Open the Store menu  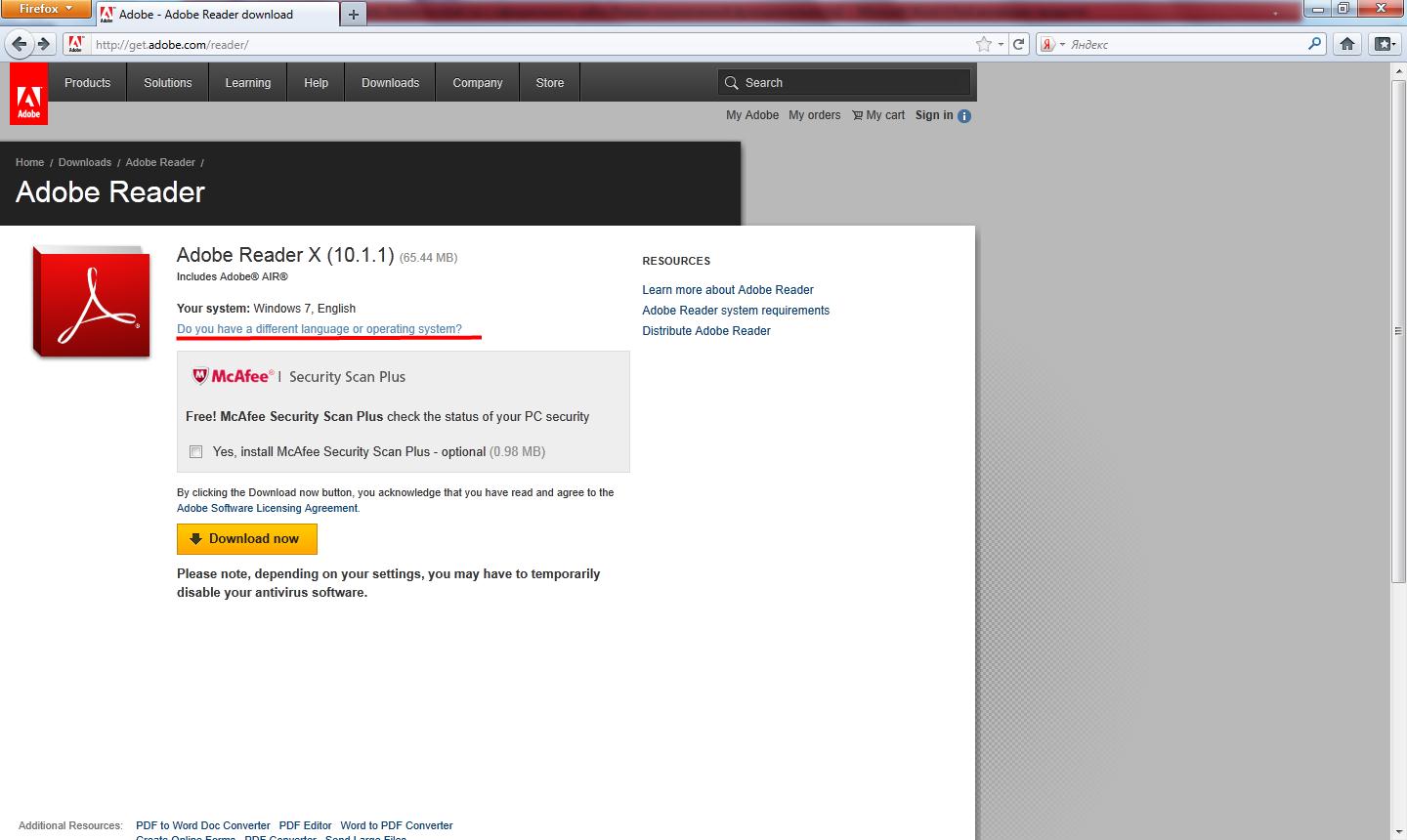pos(550,83)
